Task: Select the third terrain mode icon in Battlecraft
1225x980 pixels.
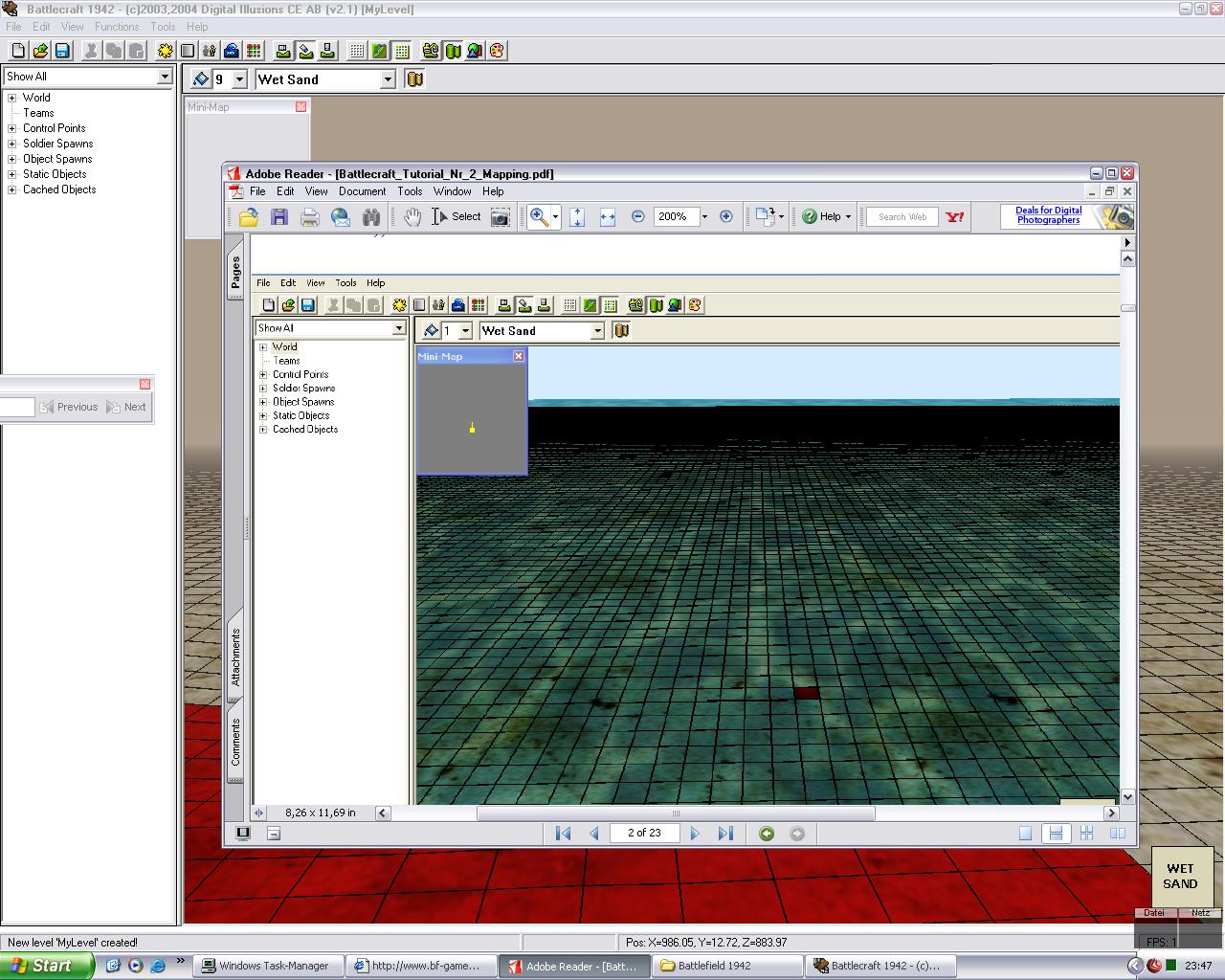Action: pyautogui.click(x=327, y=51)
